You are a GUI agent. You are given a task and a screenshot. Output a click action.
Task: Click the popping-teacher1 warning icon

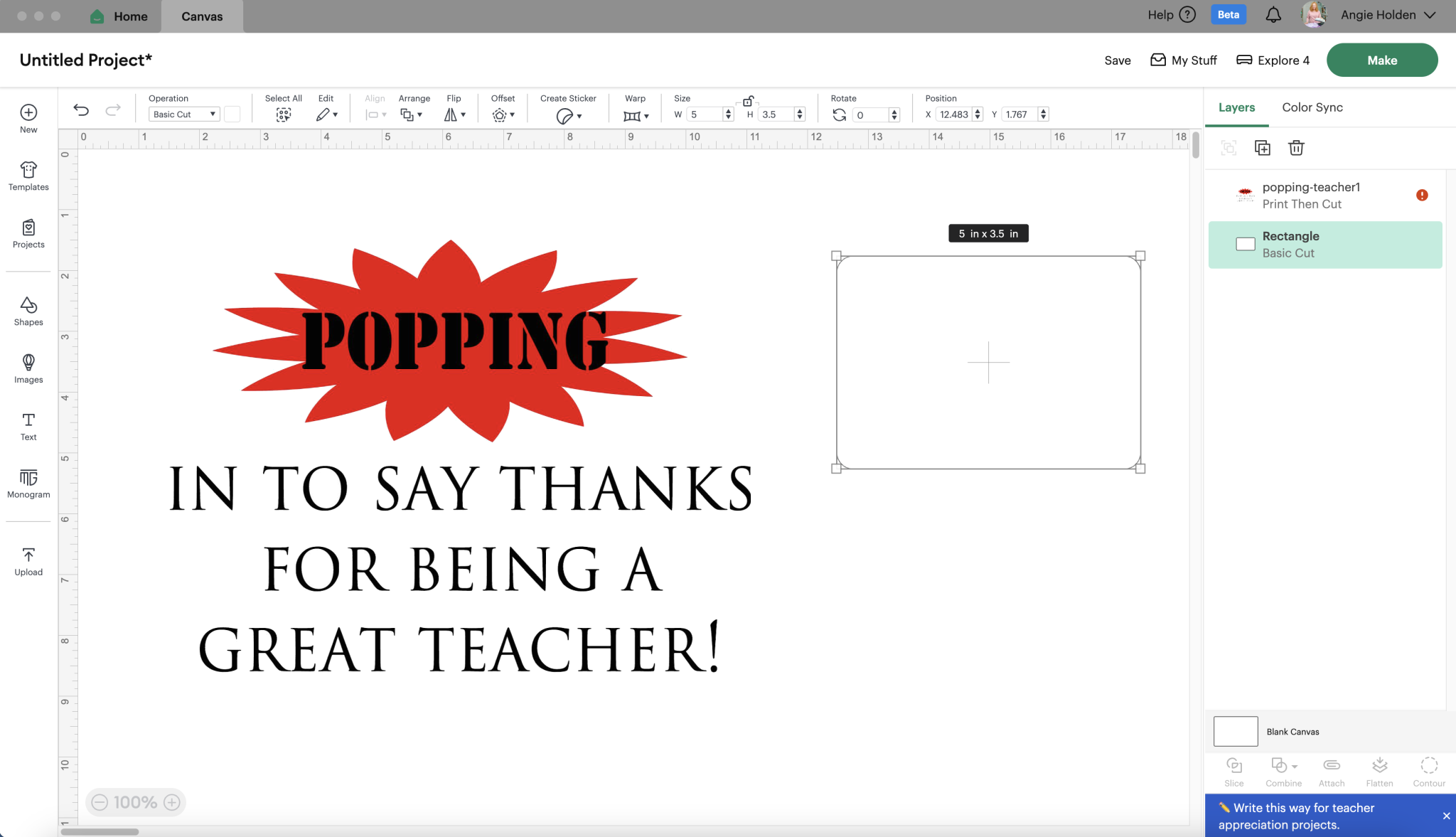[x=1422, y=195]
